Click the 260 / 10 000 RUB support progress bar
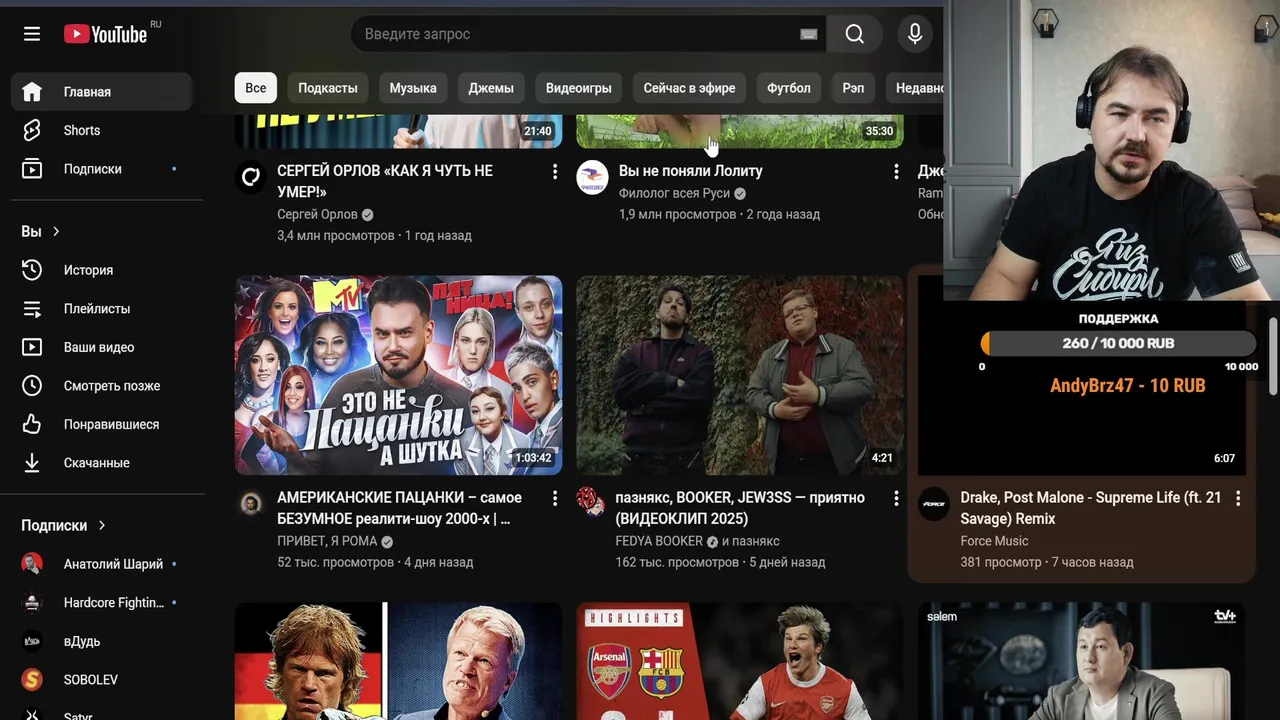This screenshot has height=720, width=1280. point(1118,343)
